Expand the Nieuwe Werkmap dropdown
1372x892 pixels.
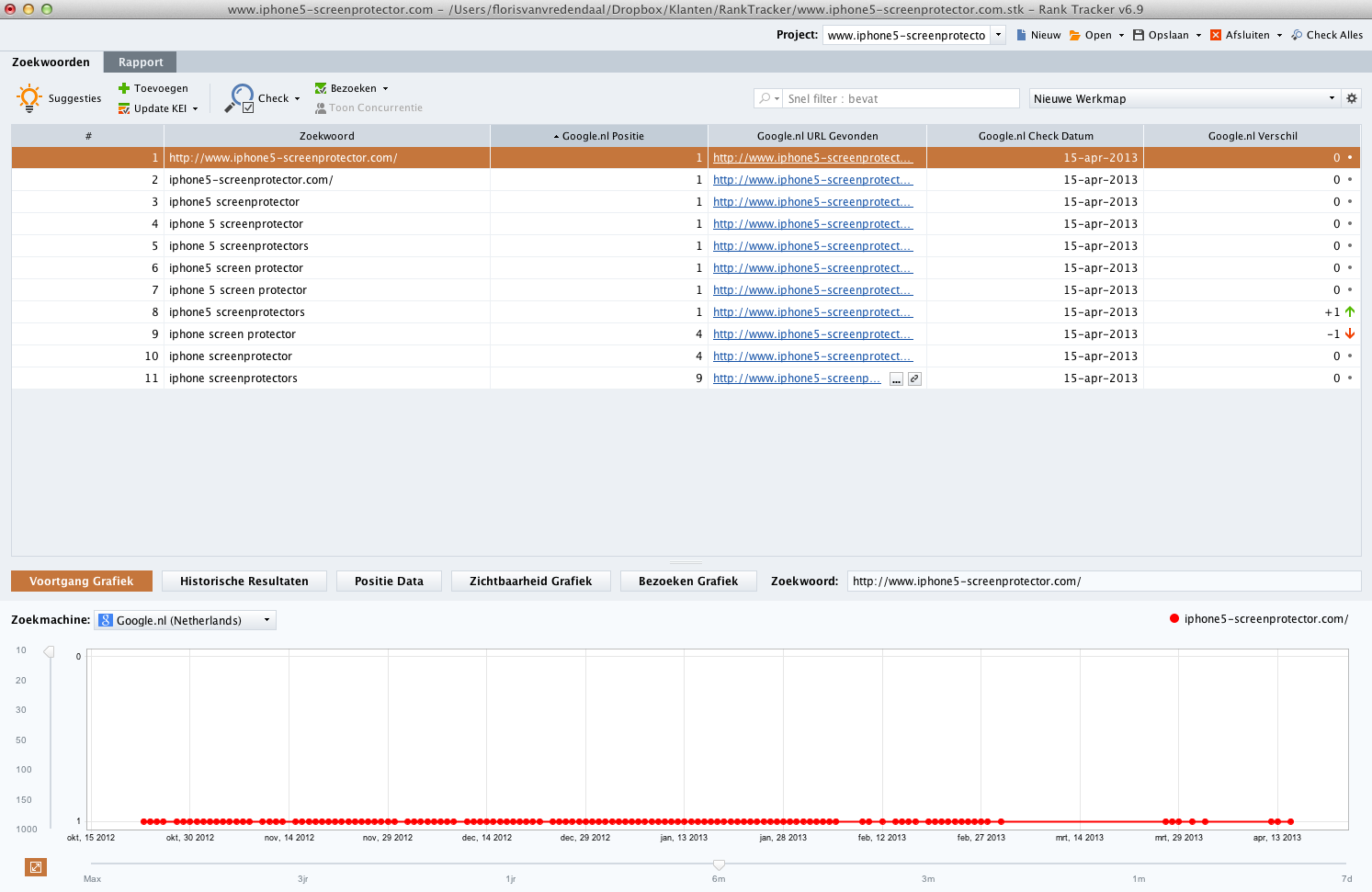click(1332, 98)
